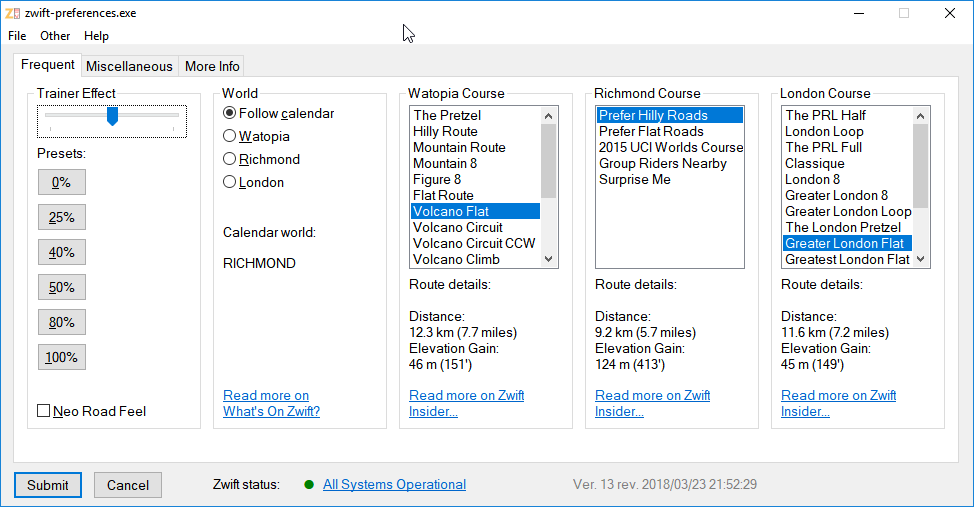974x507 pixels.
Task: Select Greatest London Flat route
Action: click(847, 259)
